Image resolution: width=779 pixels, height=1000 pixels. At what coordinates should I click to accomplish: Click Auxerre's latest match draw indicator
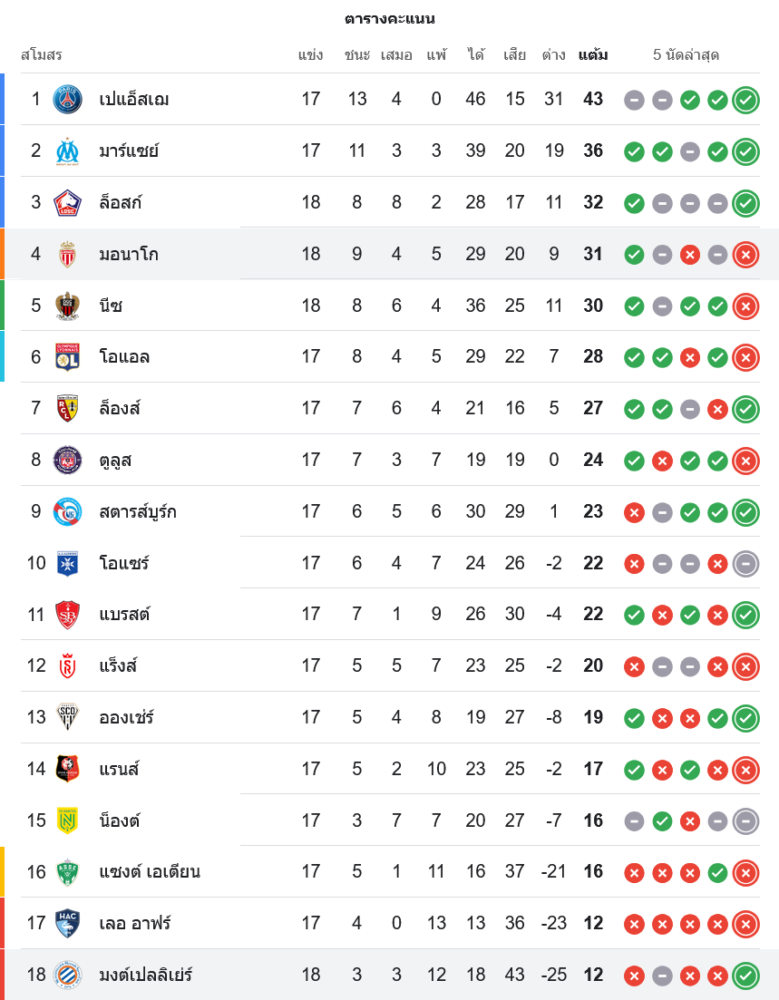pos(745,563)
